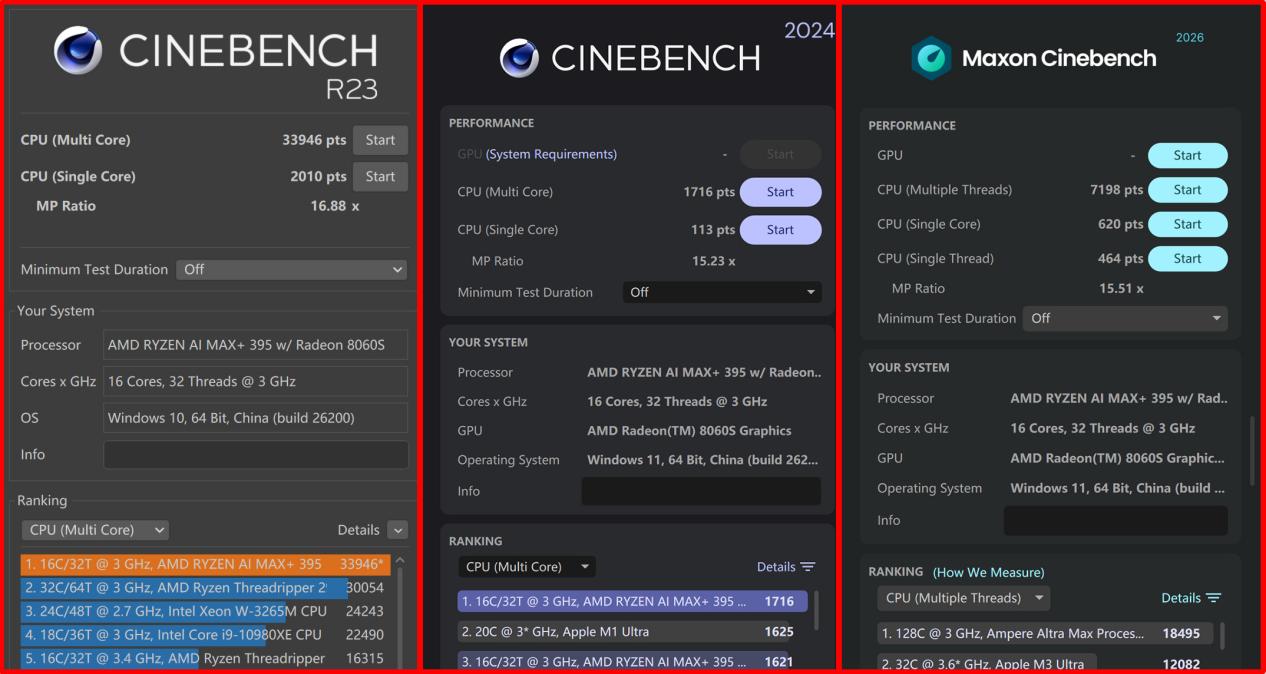Start CPU Multi Core test in Cinebench R23
Viewport: 1266px width, 674px height.
tap(380, 140)
